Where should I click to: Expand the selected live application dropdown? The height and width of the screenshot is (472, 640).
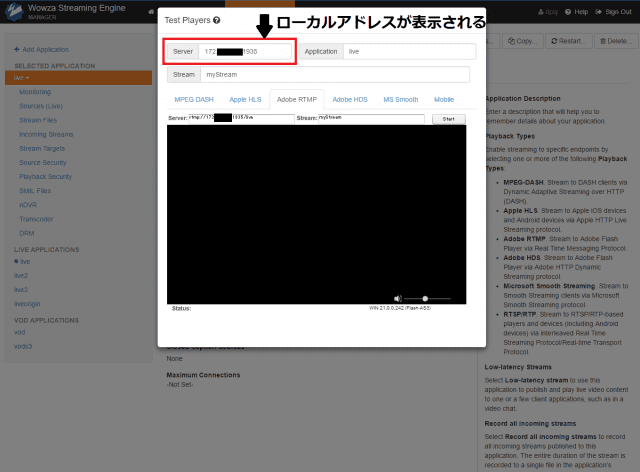78,78
